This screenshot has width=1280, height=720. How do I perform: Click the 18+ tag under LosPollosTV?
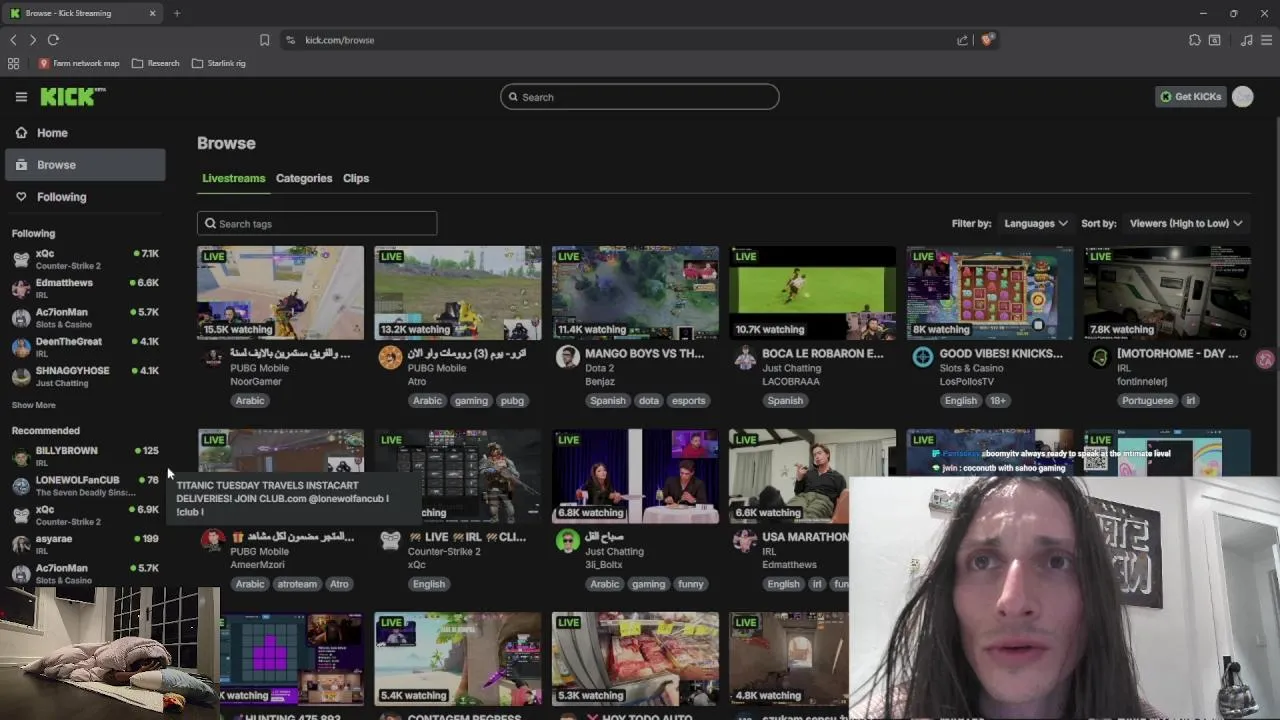tap(998, 401)
